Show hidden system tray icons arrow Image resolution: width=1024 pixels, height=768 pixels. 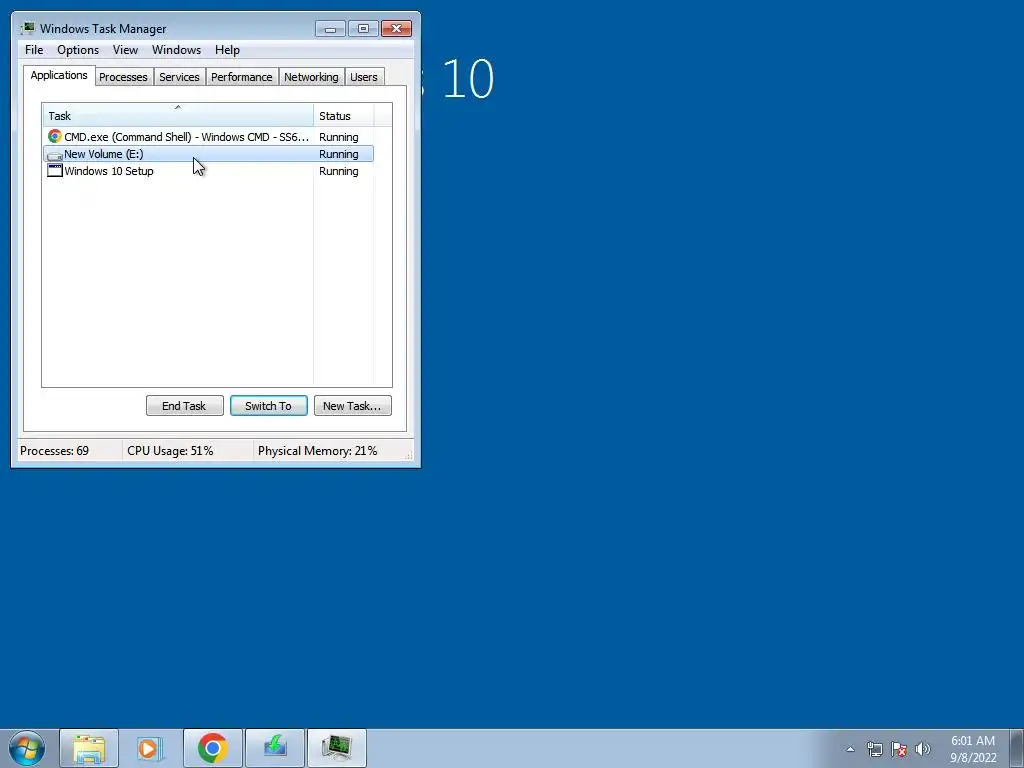point(850,749)
